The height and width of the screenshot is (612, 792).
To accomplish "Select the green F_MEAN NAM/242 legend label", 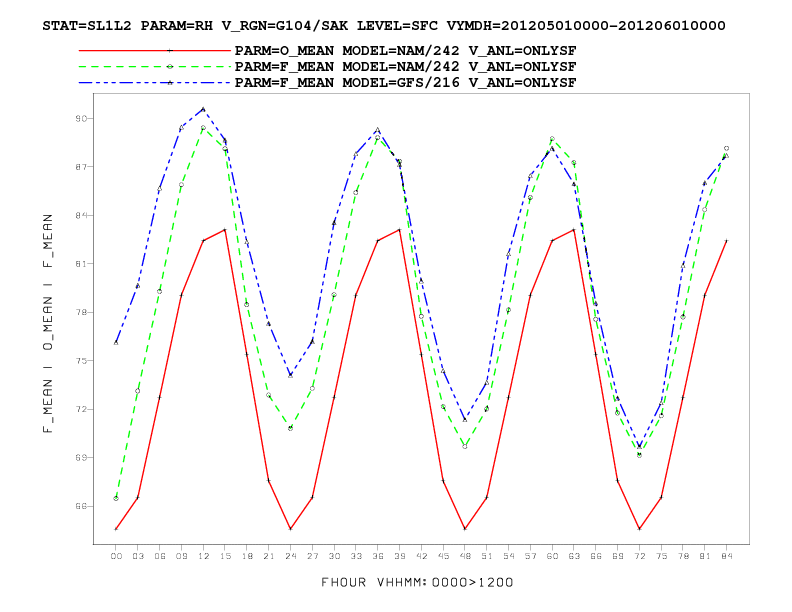I will coord(405,67).
